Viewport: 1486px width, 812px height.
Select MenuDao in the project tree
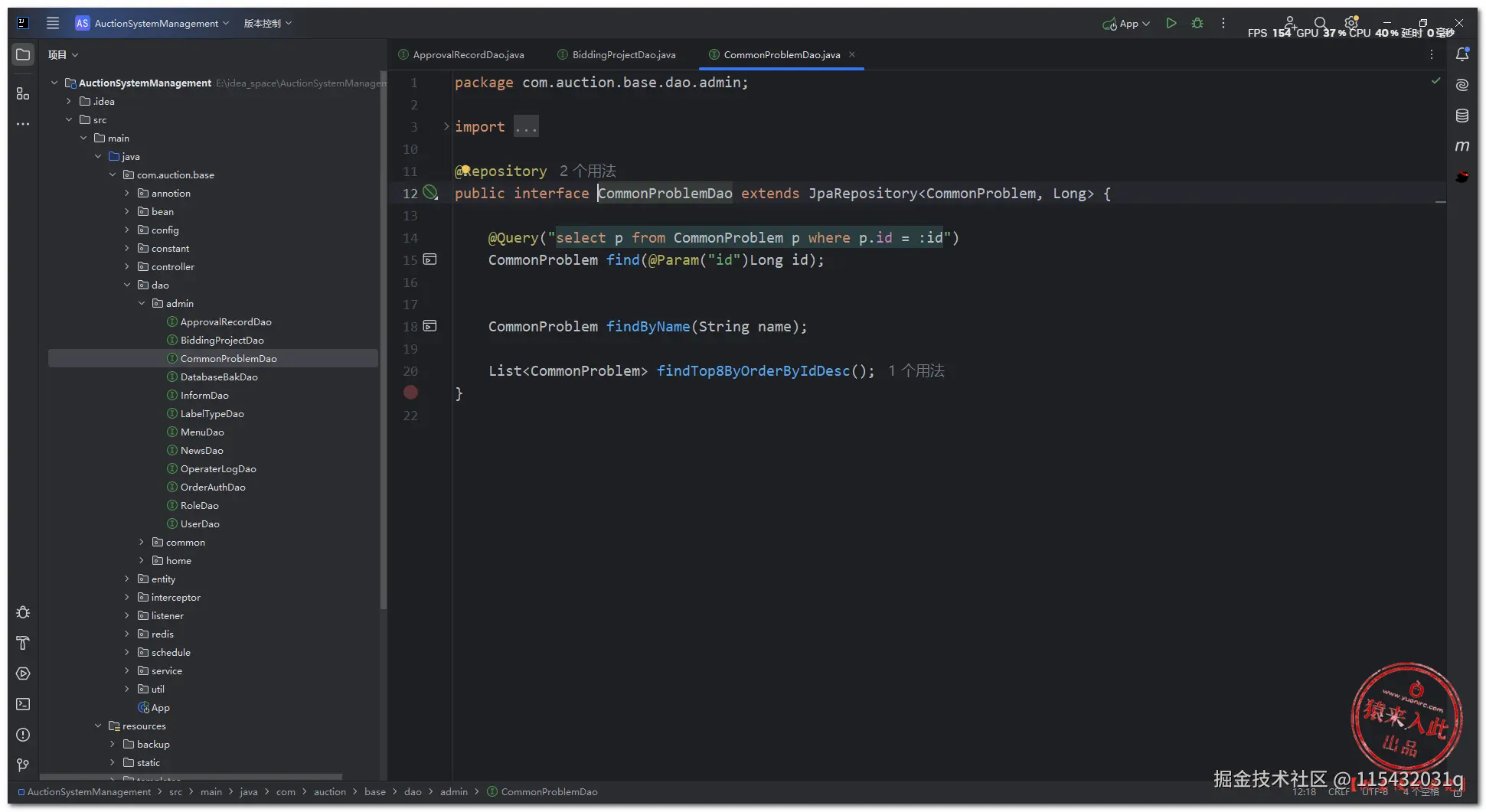point(202,432)
